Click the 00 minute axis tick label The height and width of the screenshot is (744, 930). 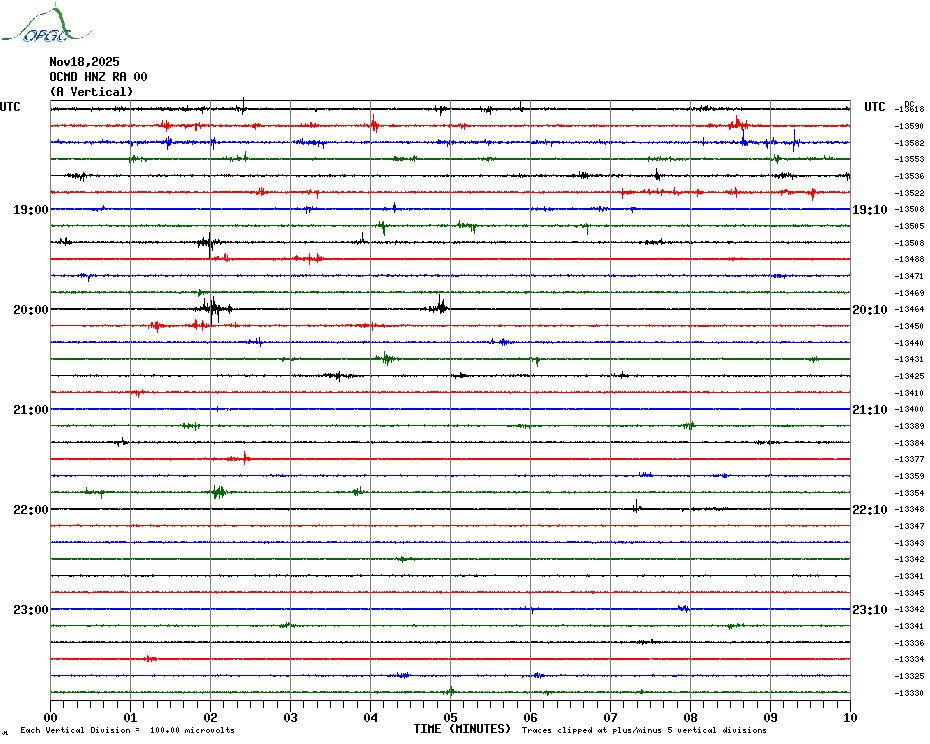(50, 717)
